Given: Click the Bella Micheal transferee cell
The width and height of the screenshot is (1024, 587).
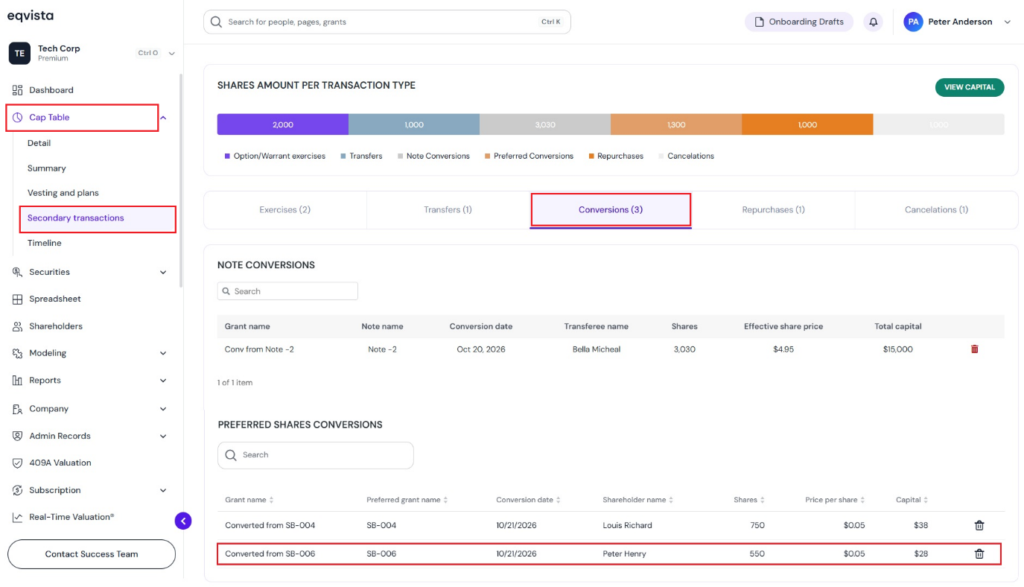Looking at the screenshot, I should [596, 349].
